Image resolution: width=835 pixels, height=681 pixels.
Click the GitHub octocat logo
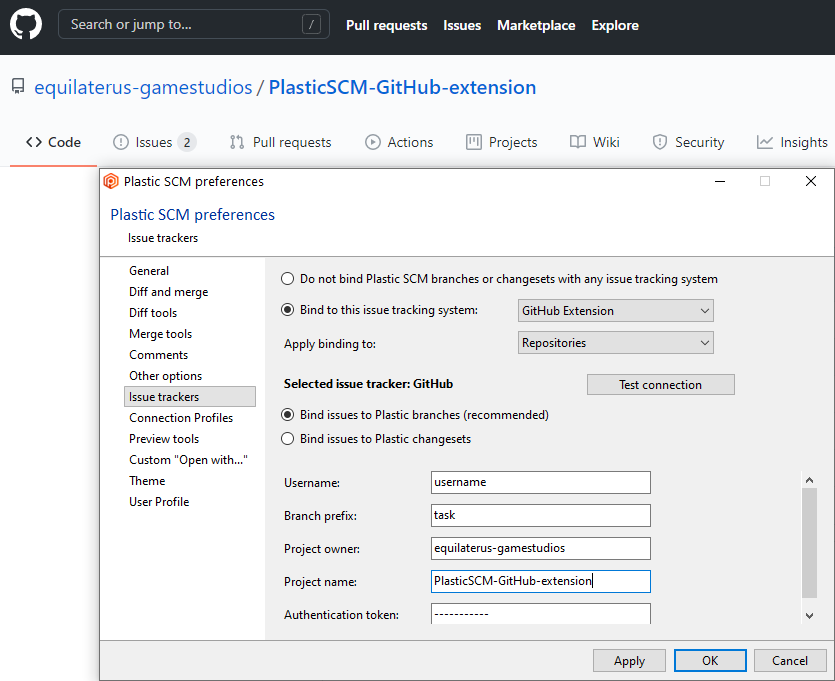point(26,24)
